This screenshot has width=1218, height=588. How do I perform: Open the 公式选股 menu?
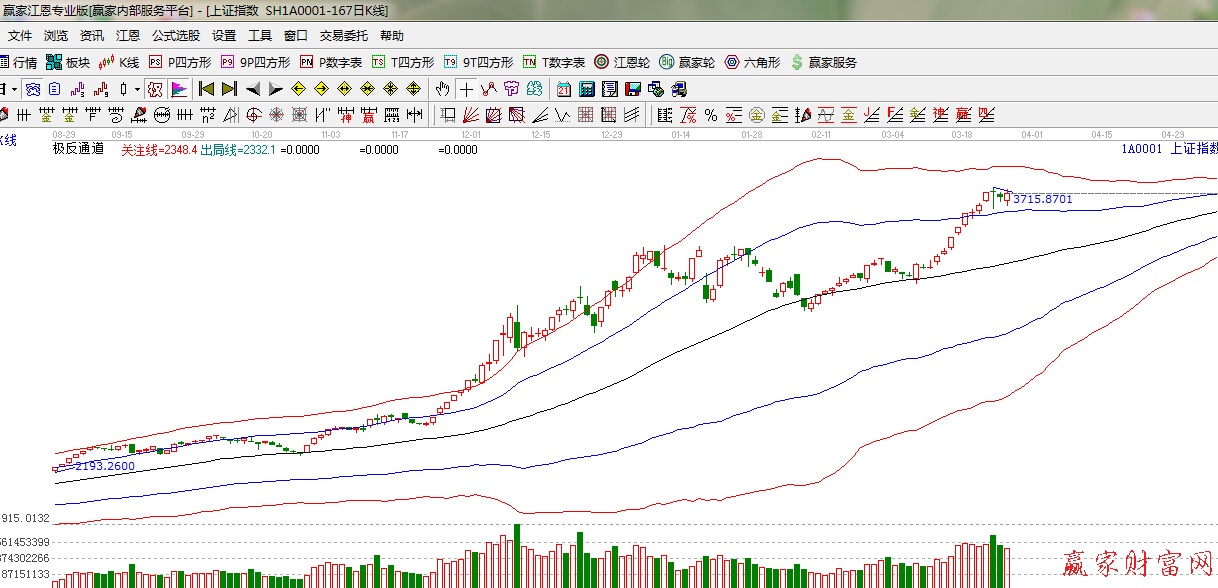coord(175,36)
